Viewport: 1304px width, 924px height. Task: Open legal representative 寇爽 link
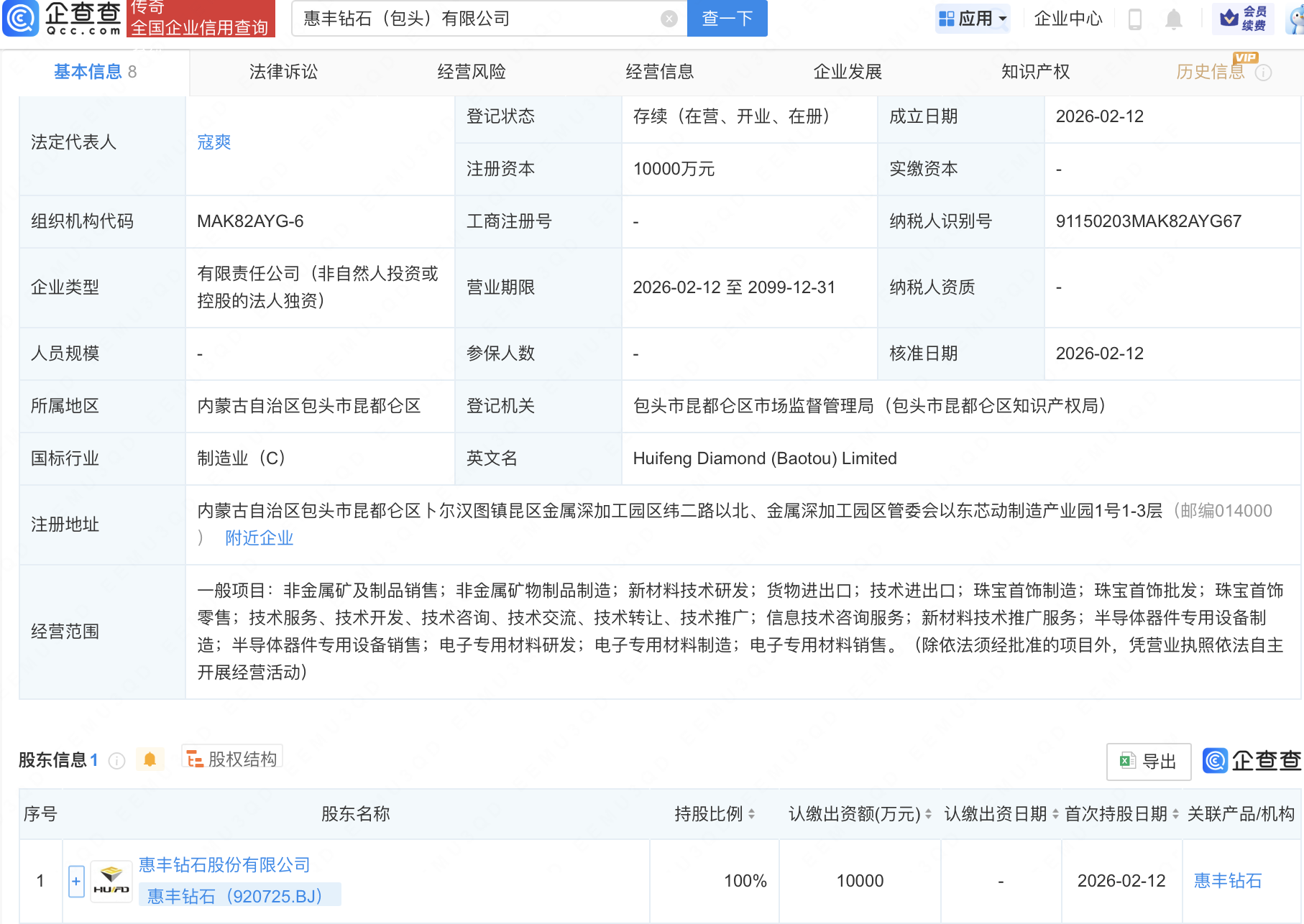pyautogui.click(x=213, y=142)
